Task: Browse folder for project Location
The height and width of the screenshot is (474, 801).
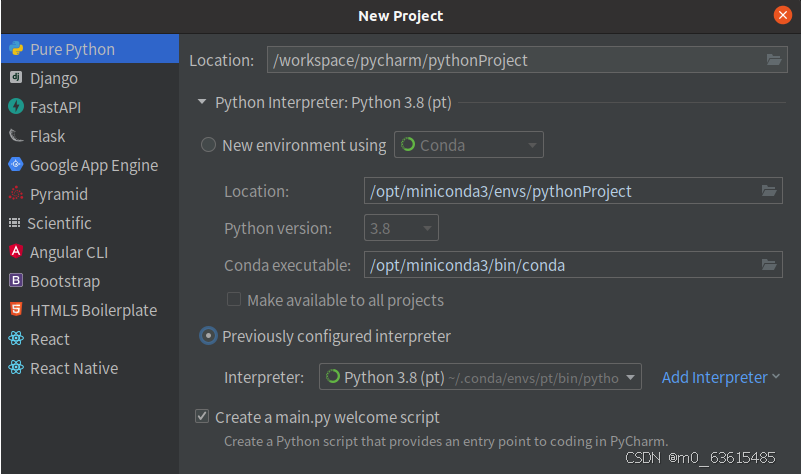Action: click(x=773, y=60)
